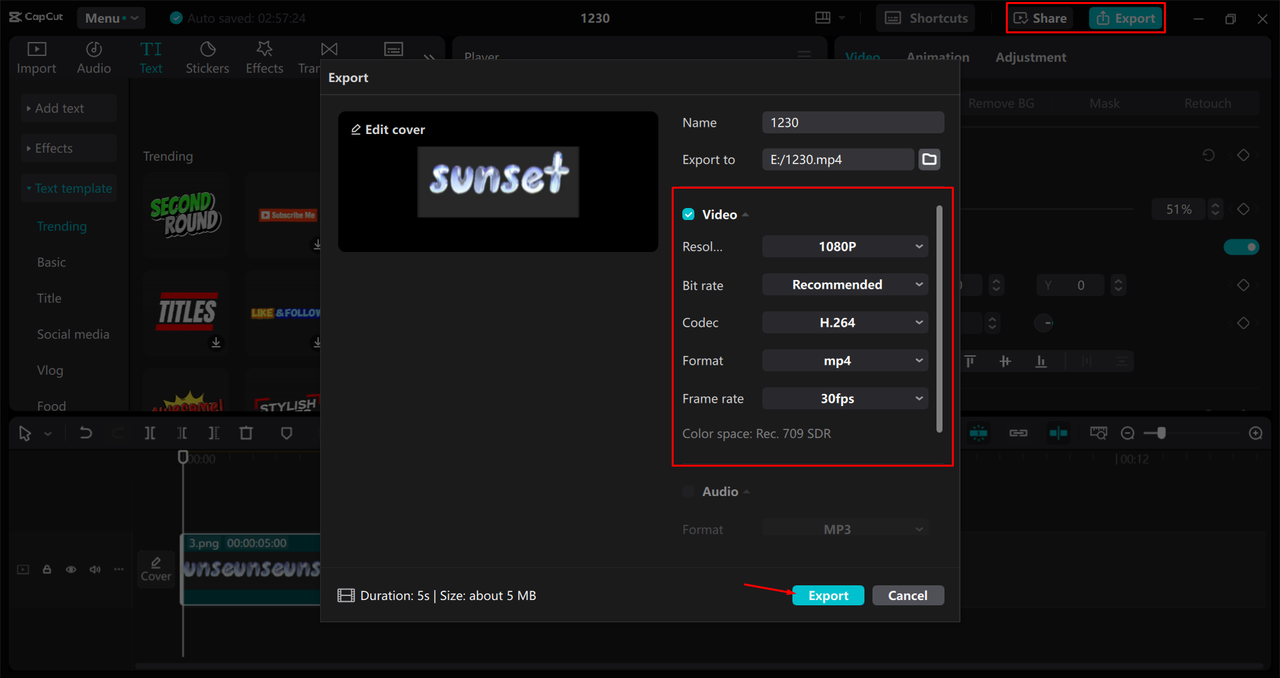Toggle the teal switch in properties panel
The width and height of the screenshot is (1280, 678).
point(1241,247)
